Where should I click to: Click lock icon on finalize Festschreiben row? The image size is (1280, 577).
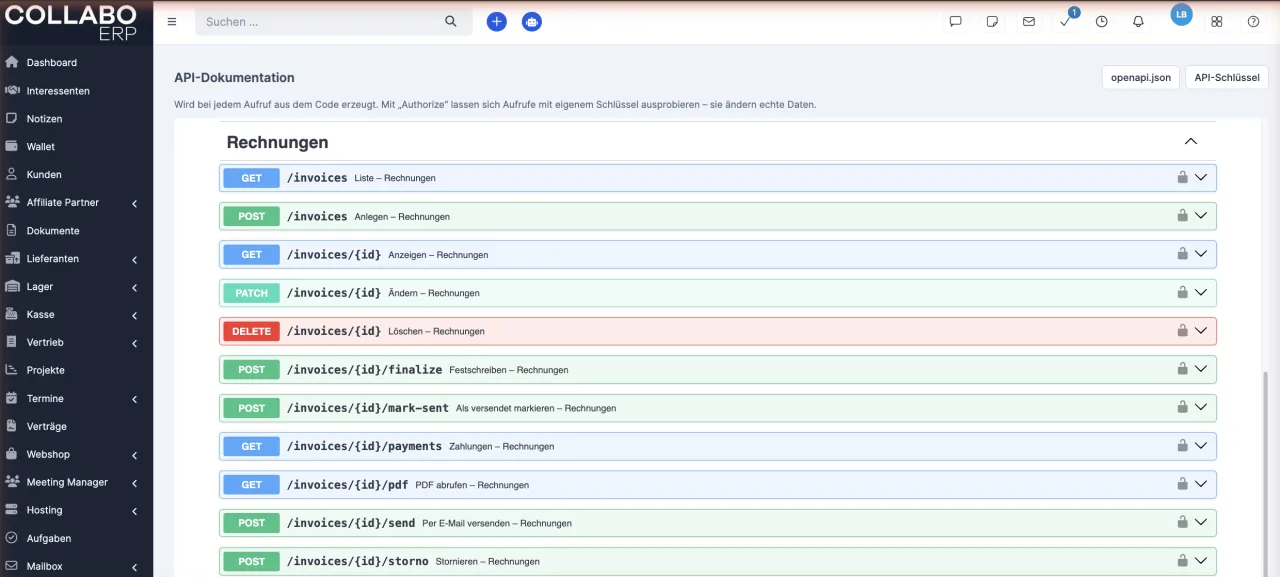[x=1182, y=369]
